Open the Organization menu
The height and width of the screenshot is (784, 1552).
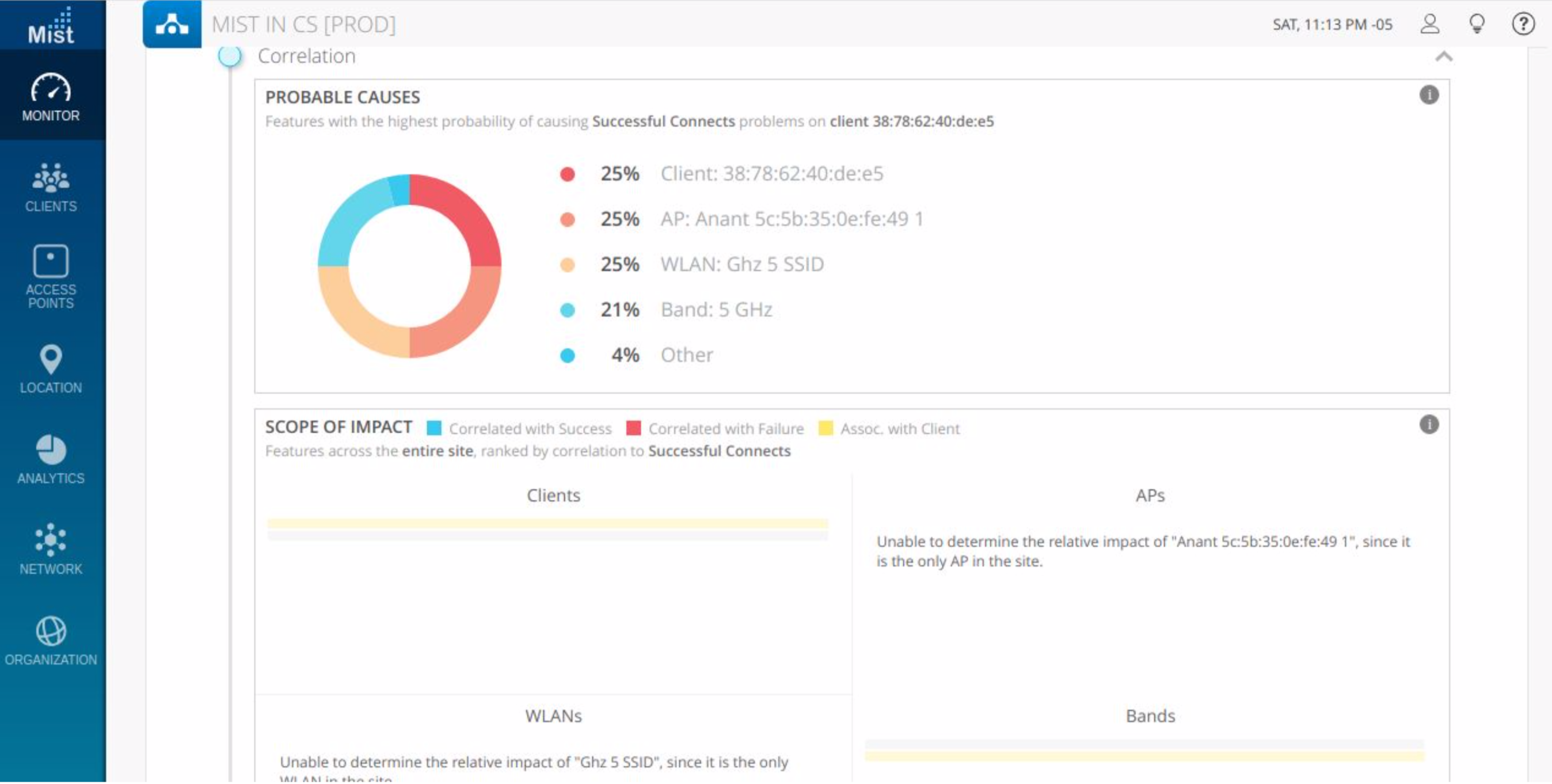51,641
